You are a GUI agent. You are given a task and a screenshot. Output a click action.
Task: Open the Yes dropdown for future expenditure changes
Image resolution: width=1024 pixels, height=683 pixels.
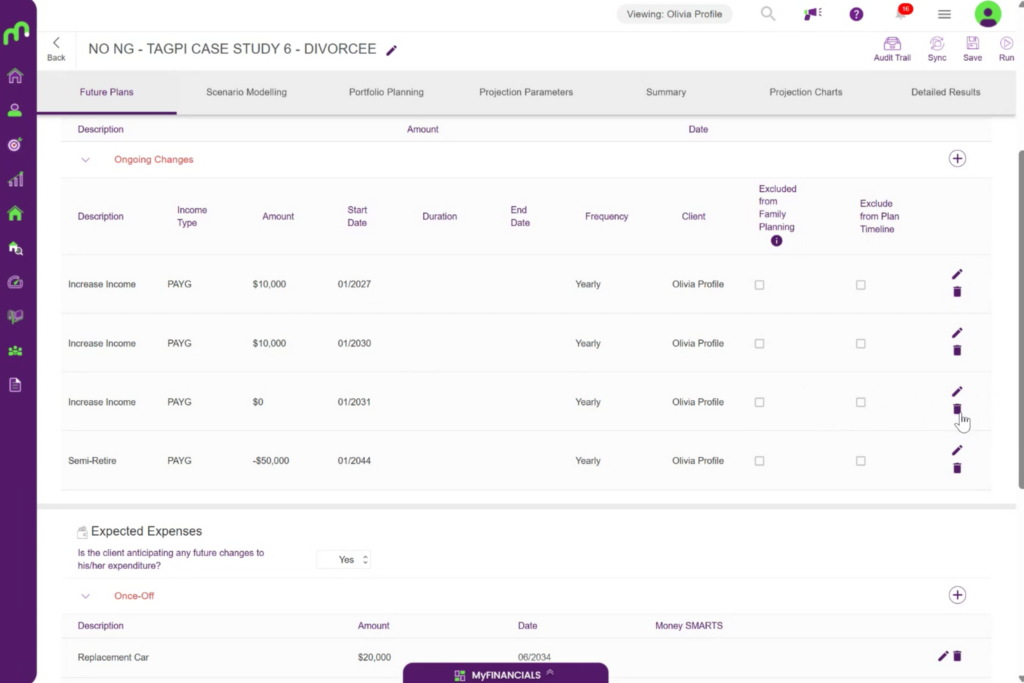click(344, 560)
